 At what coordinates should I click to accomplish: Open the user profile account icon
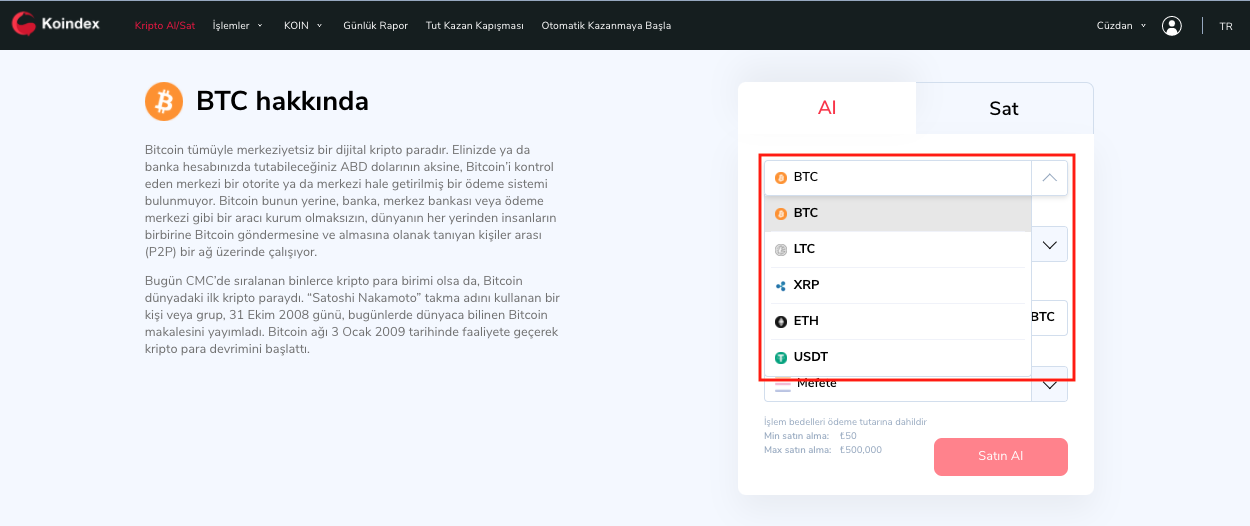(1172, 26)
